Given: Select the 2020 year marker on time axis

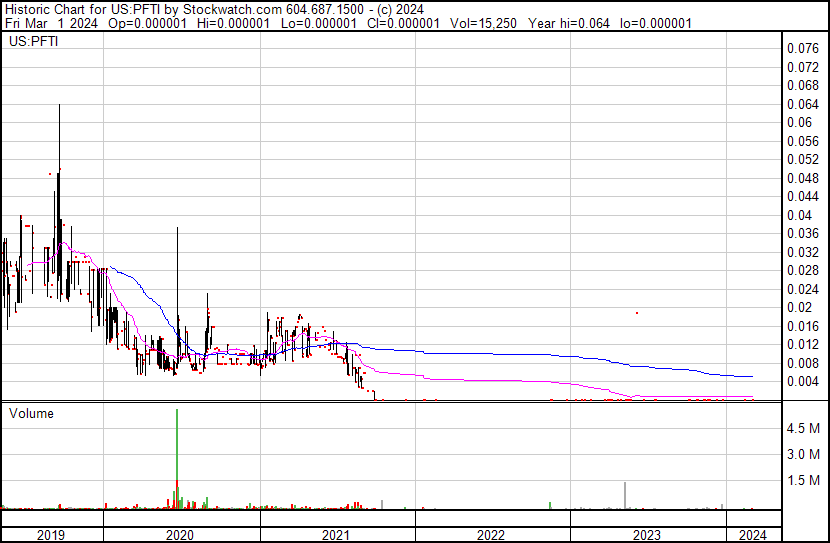Looking at the screenshot, I should 181,535.
